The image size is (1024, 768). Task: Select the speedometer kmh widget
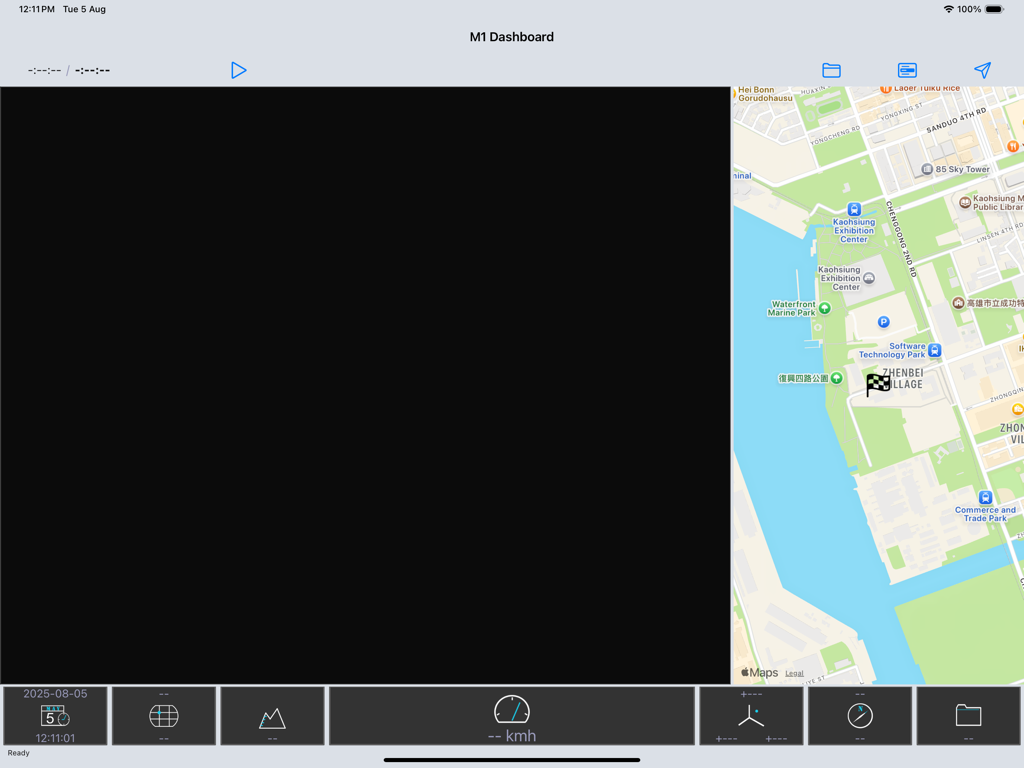(x=511, y=715)
